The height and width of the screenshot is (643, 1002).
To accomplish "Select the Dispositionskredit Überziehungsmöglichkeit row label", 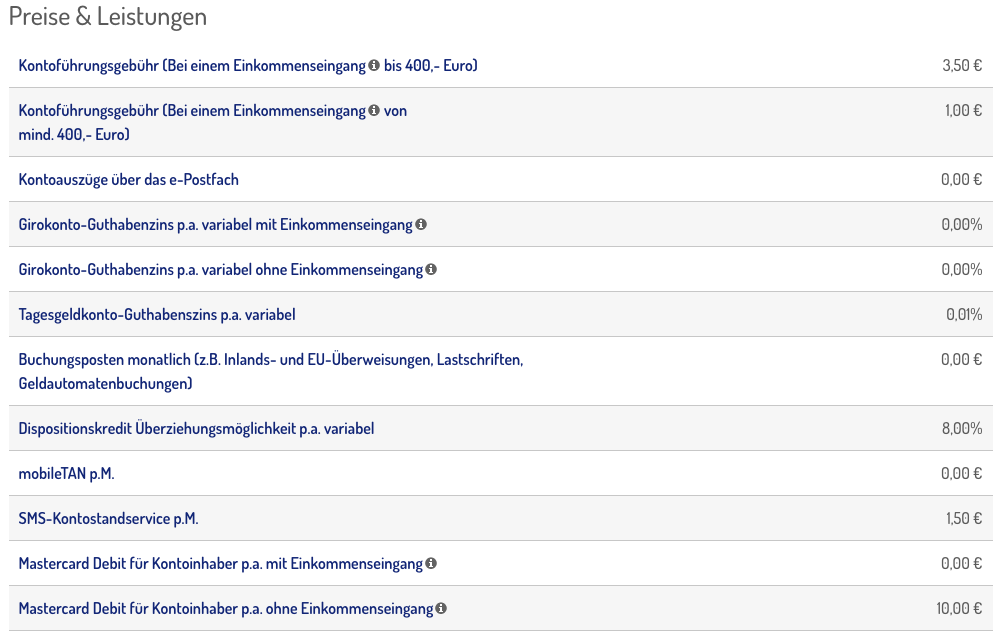I will click(196, 429).
